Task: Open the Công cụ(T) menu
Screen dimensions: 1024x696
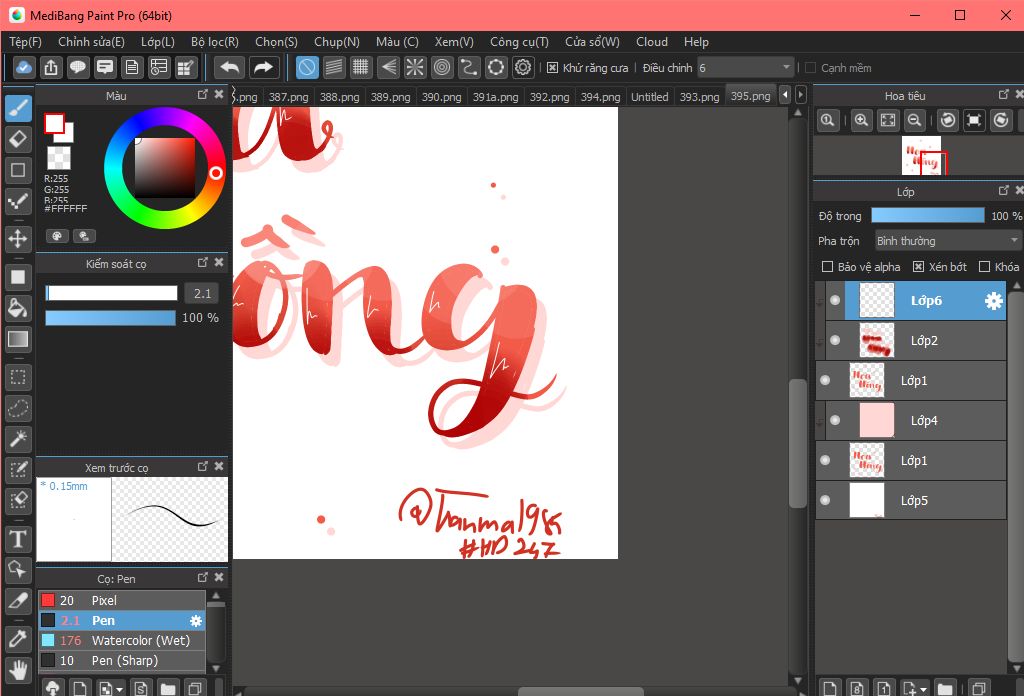Action: [519, 42]
